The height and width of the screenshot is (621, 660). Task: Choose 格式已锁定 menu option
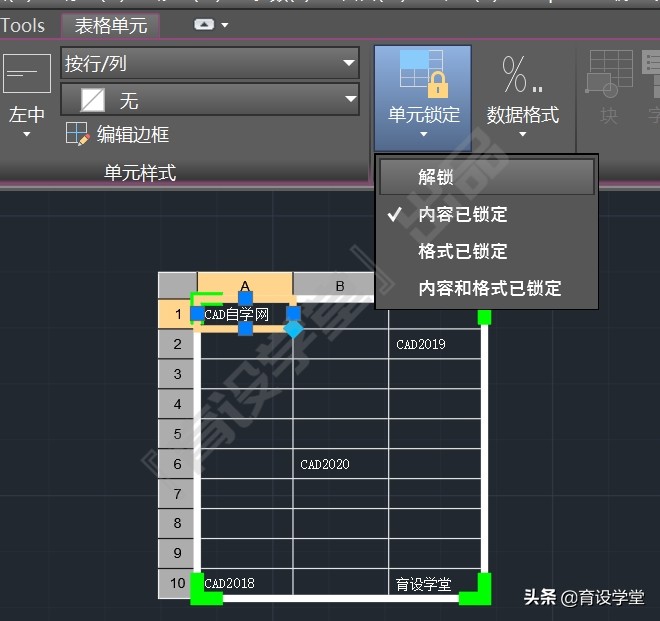(x=487, y=251)
